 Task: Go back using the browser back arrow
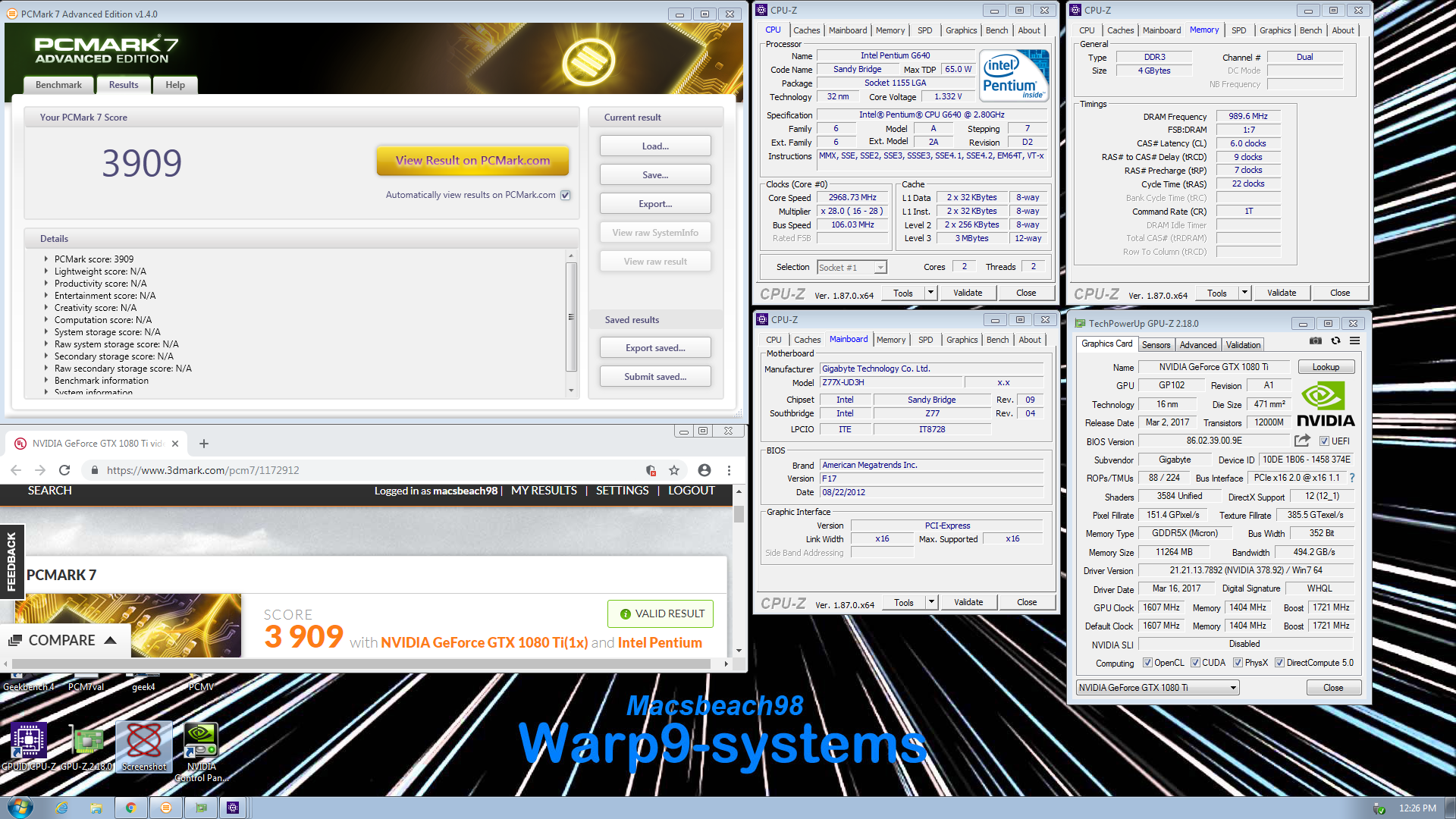click(x=16, y=470)
